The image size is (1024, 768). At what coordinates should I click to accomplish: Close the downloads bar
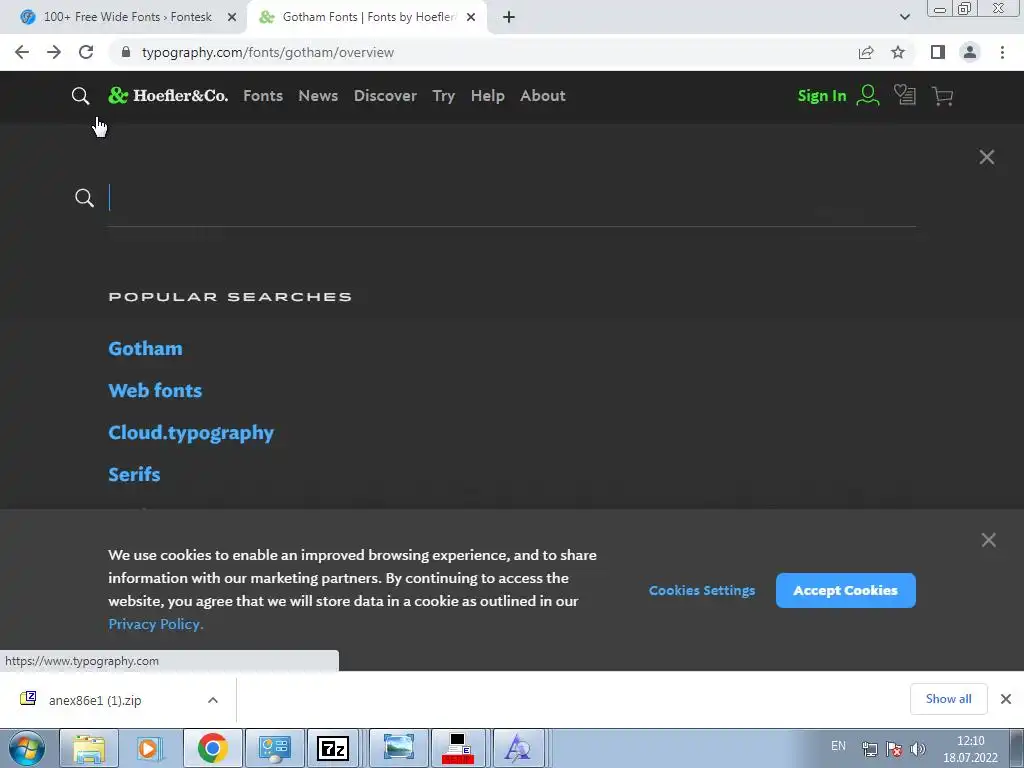pos(1006,699)
